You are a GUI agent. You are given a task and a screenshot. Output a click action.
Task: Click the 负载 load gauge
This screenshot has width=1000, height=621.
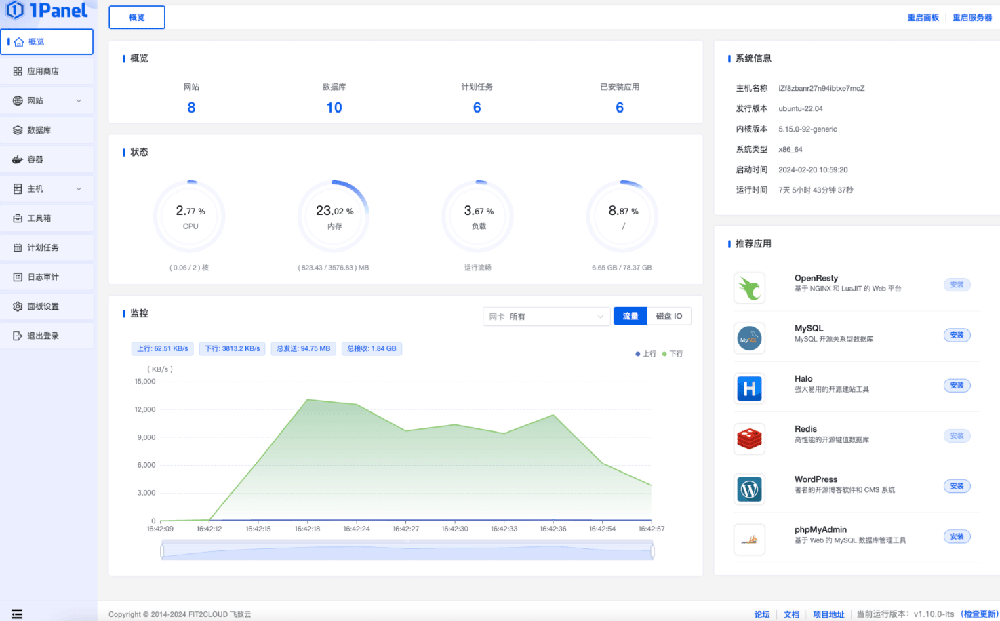click(x=478, y=216)
